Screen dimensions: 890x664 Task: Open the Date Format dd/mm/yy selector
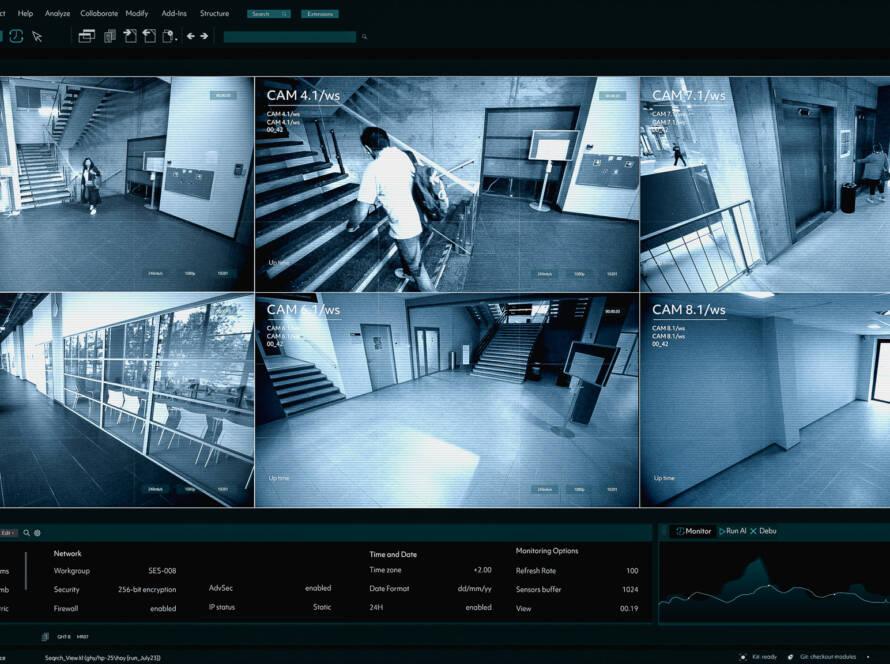(474, 589)
